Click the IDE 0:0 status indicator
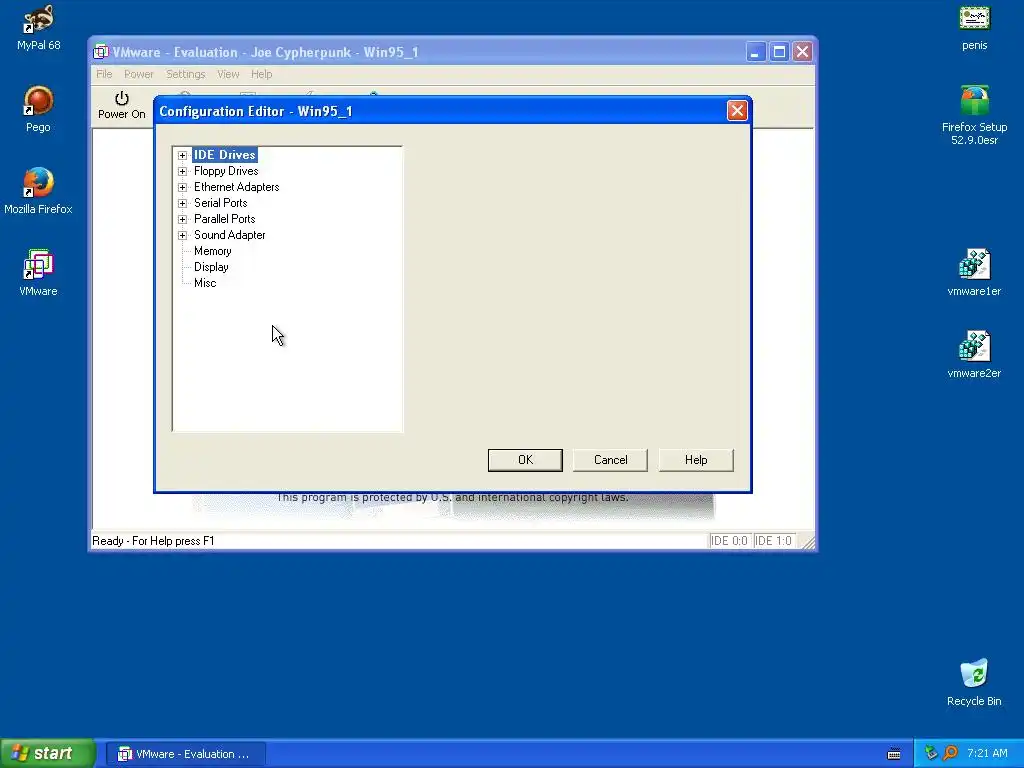Screen dimensions: 1024x768 coord(729,541)
